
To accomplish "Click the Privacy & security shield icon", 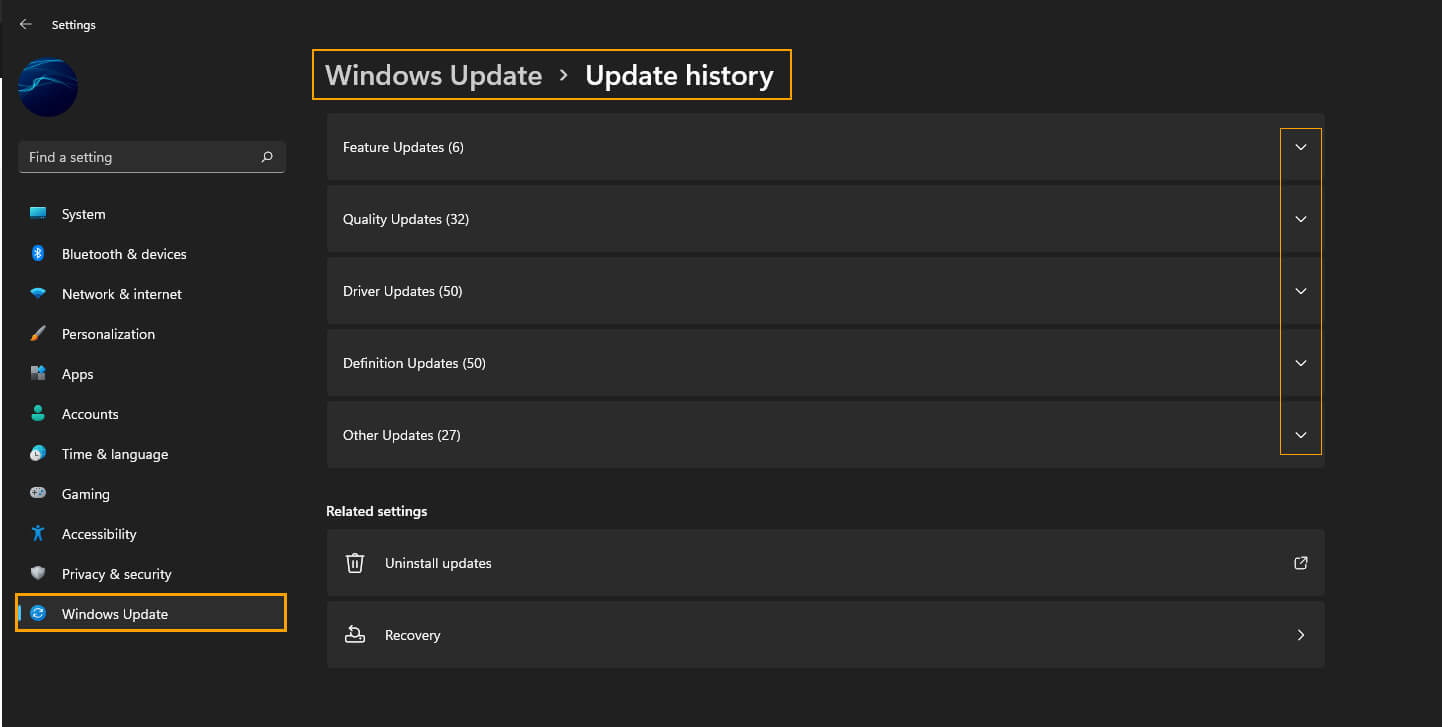I will [x=38, y=574].
